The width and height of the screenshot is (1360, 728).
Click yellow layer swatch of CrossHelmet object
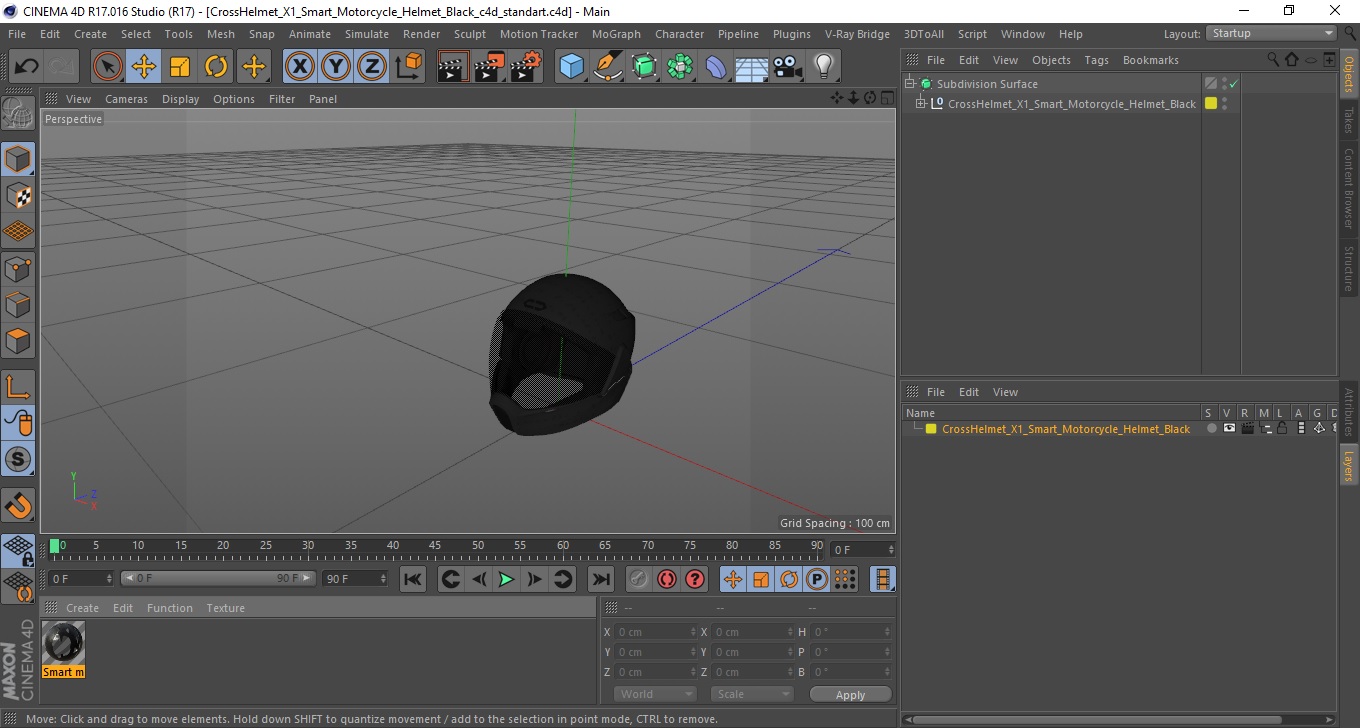[x=1211, y=103]
